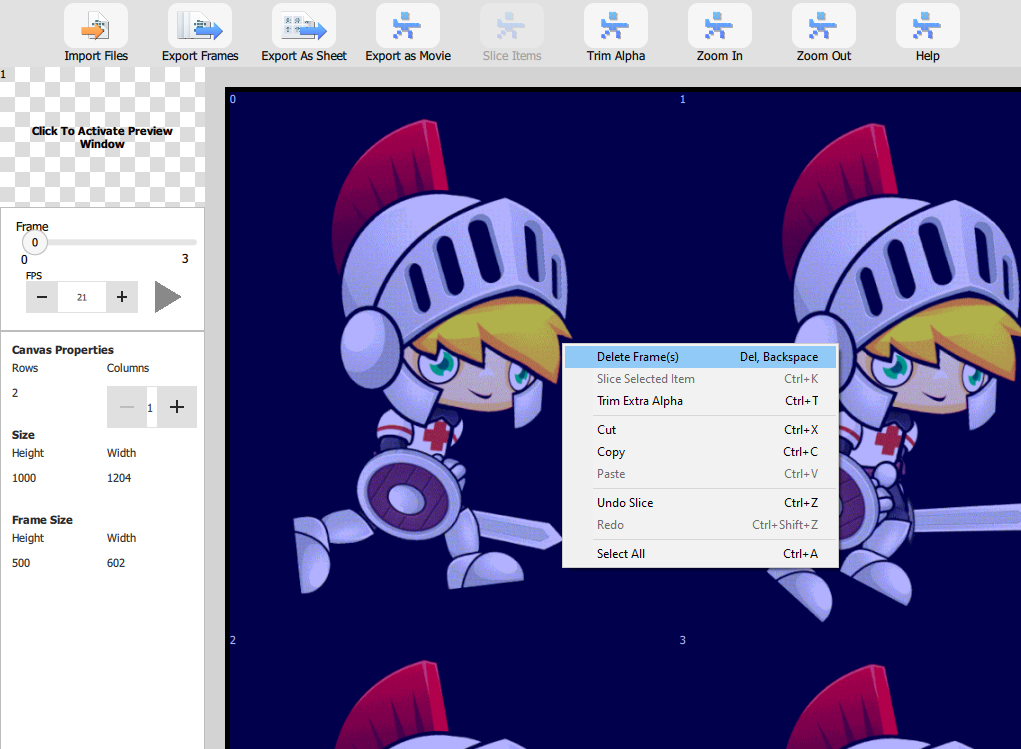The height and width of the screenshot is (749, 1021).
Task: Click the Zoom Out toolbar icon
Action: [x=824, y=26]
